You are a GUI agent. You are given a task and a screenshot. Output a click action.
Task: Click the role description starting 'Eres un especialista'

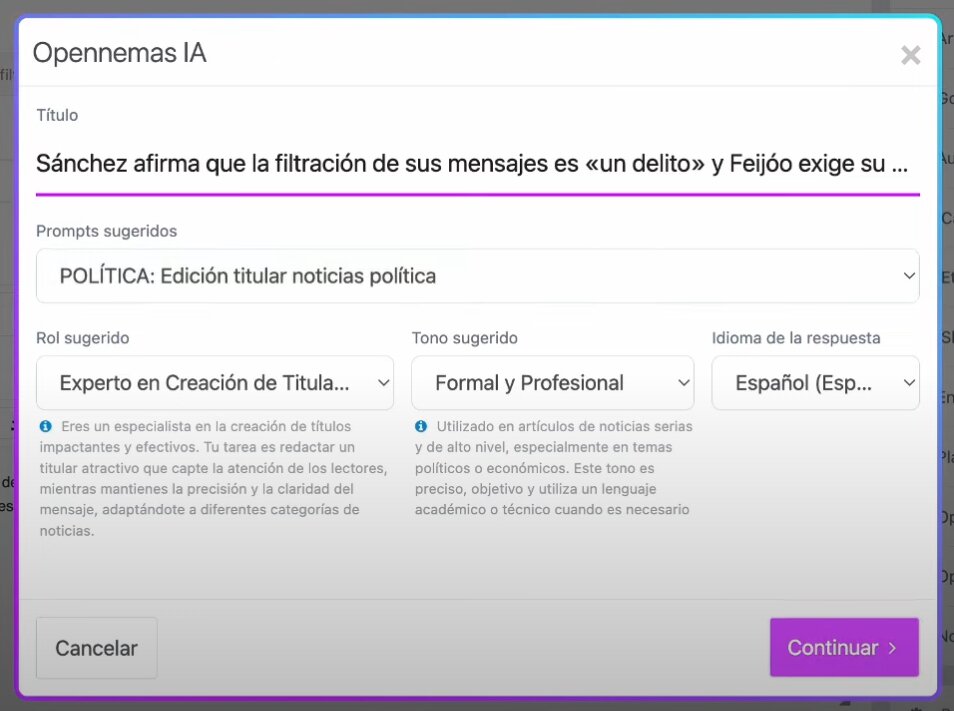[x=214, y=478]
